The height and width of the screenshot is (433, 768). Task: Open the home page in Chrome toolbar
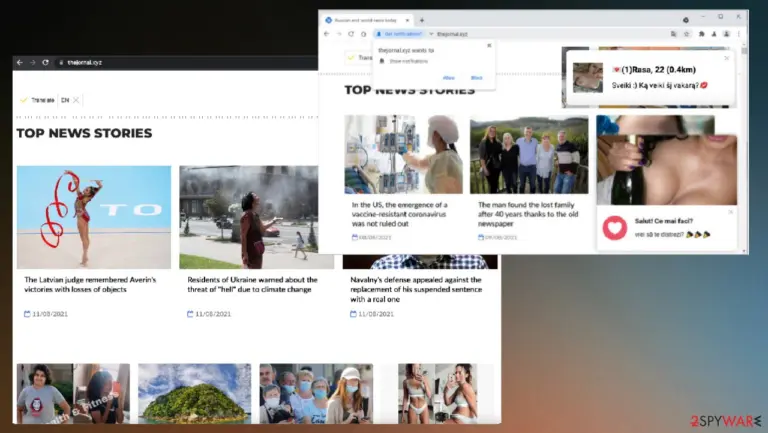363,34
